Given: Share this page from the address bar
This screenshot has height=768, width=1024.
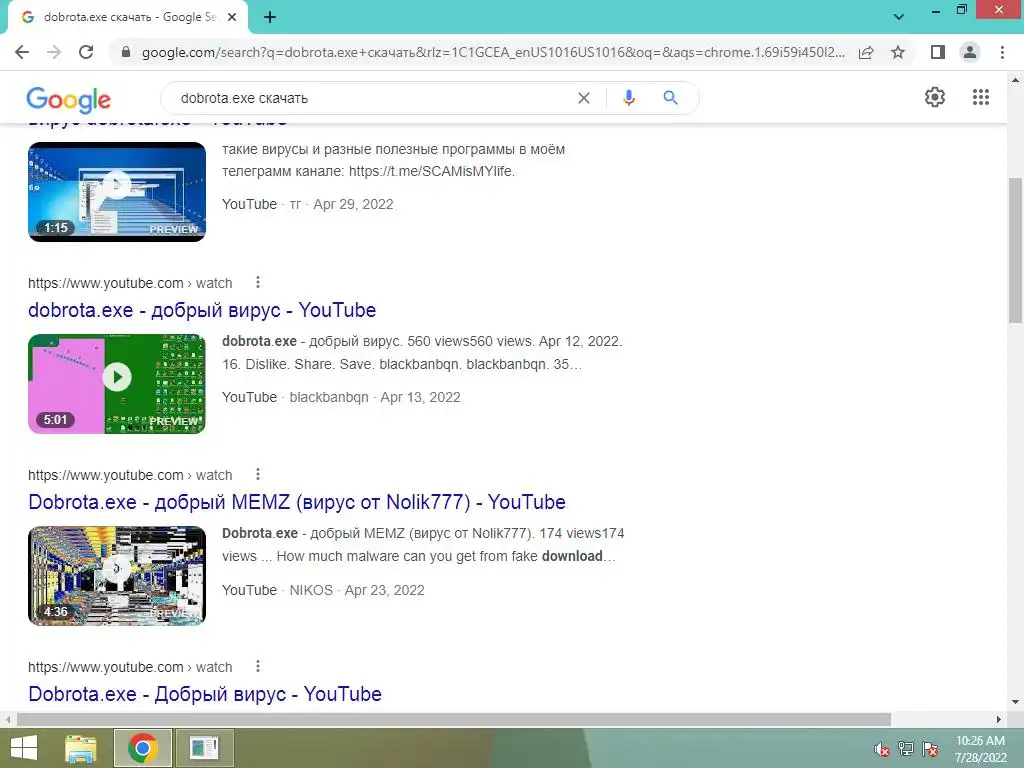Looking at the screenshot, I should coord(866,52).
